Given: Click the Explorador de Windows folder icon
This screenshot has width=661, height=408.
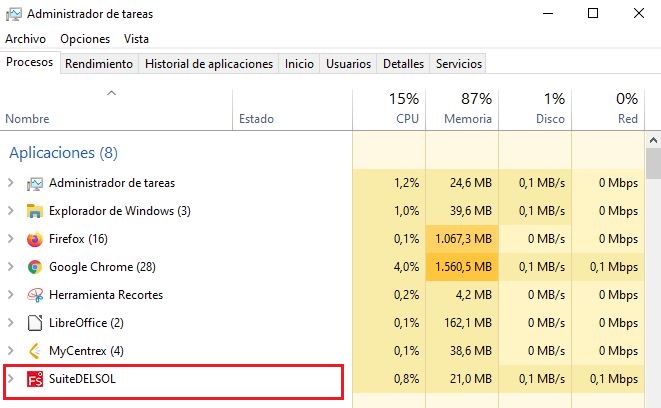Looking at the screenshot, I should pyautogui.click(x=35, y=211).
